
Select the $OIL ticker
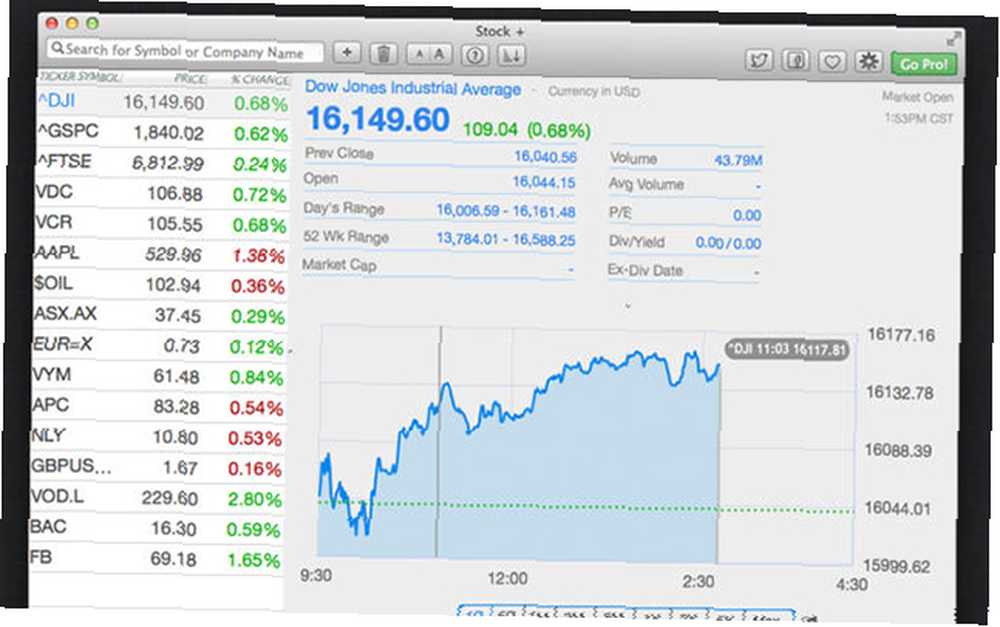[x=53, y=283]
